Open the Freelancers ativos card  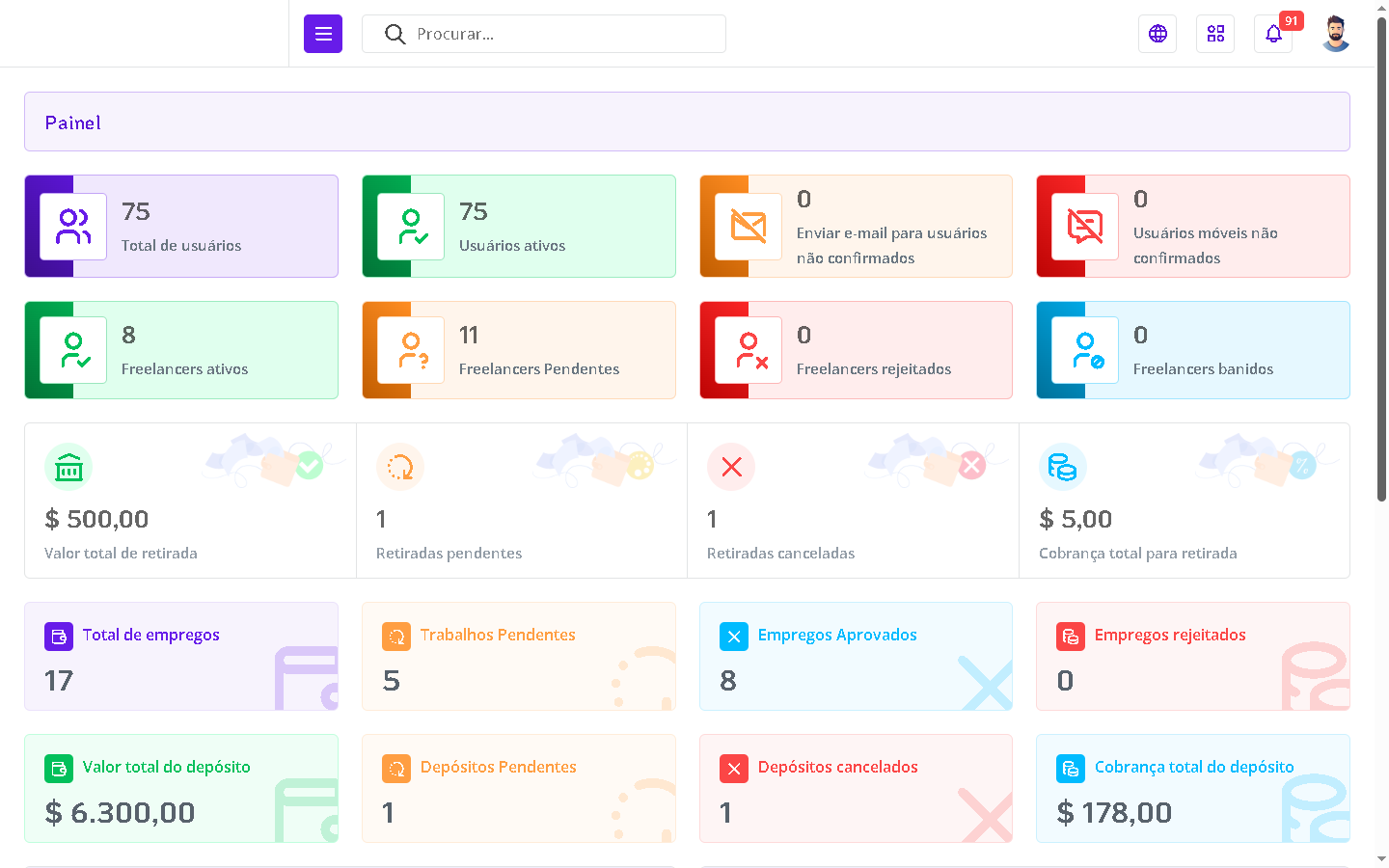click(181, 350)
